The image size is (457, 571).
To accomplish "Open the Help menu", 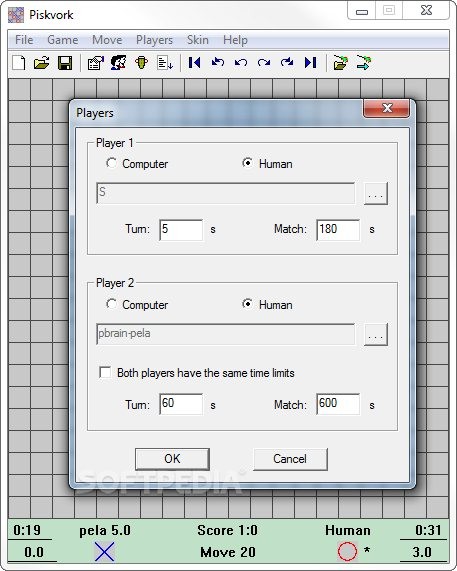I will click(235, 40).
